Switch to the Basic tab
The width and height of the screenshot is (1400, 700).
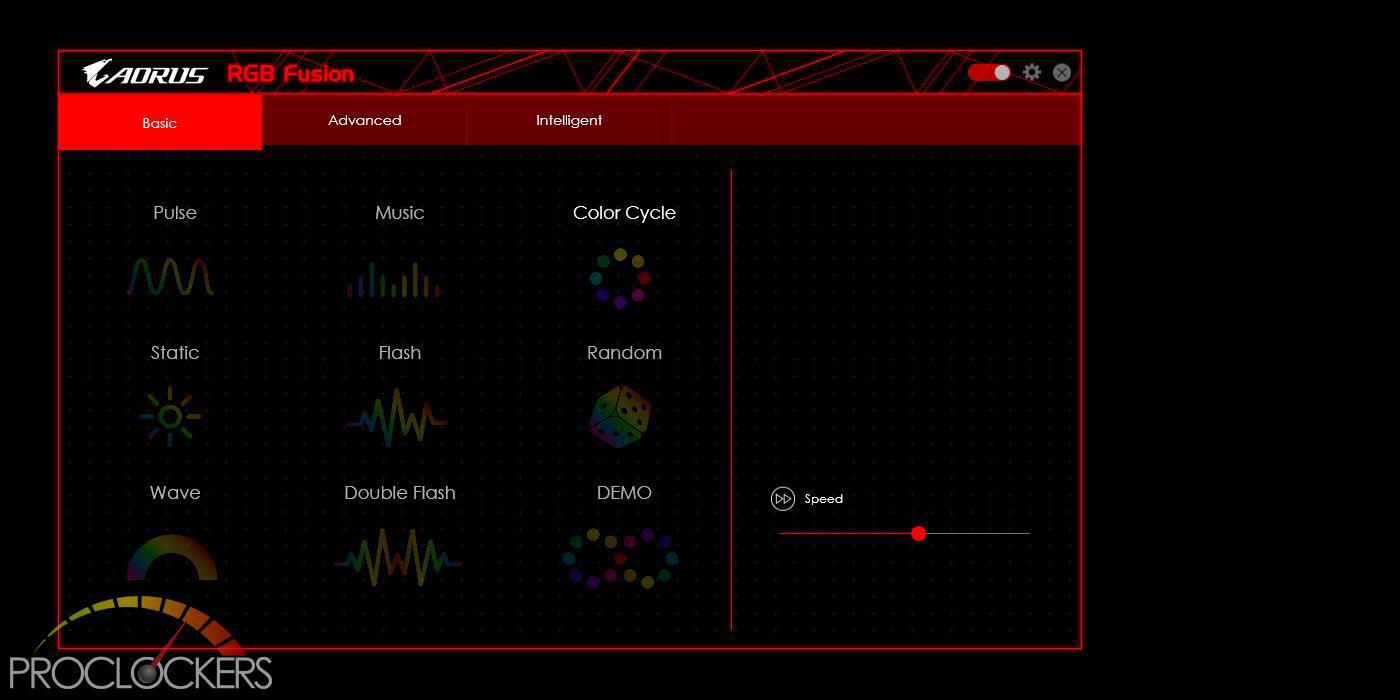pos(160,122)
